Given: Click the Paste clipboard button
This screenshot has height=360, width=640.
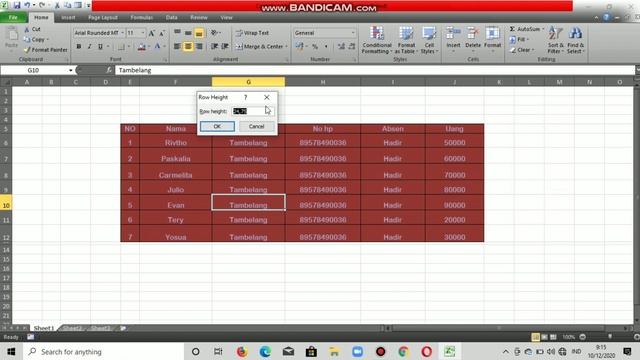Looking at the screenshot, I should click(x=11, y=39).
